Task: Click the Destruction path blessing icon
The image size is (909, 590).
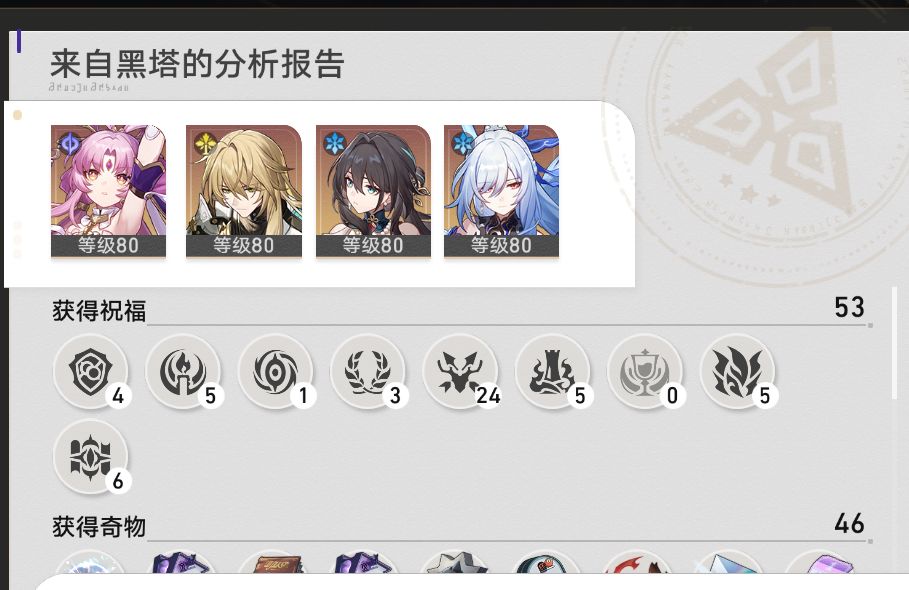Action: pyautogui.click(x=552, y=372)
